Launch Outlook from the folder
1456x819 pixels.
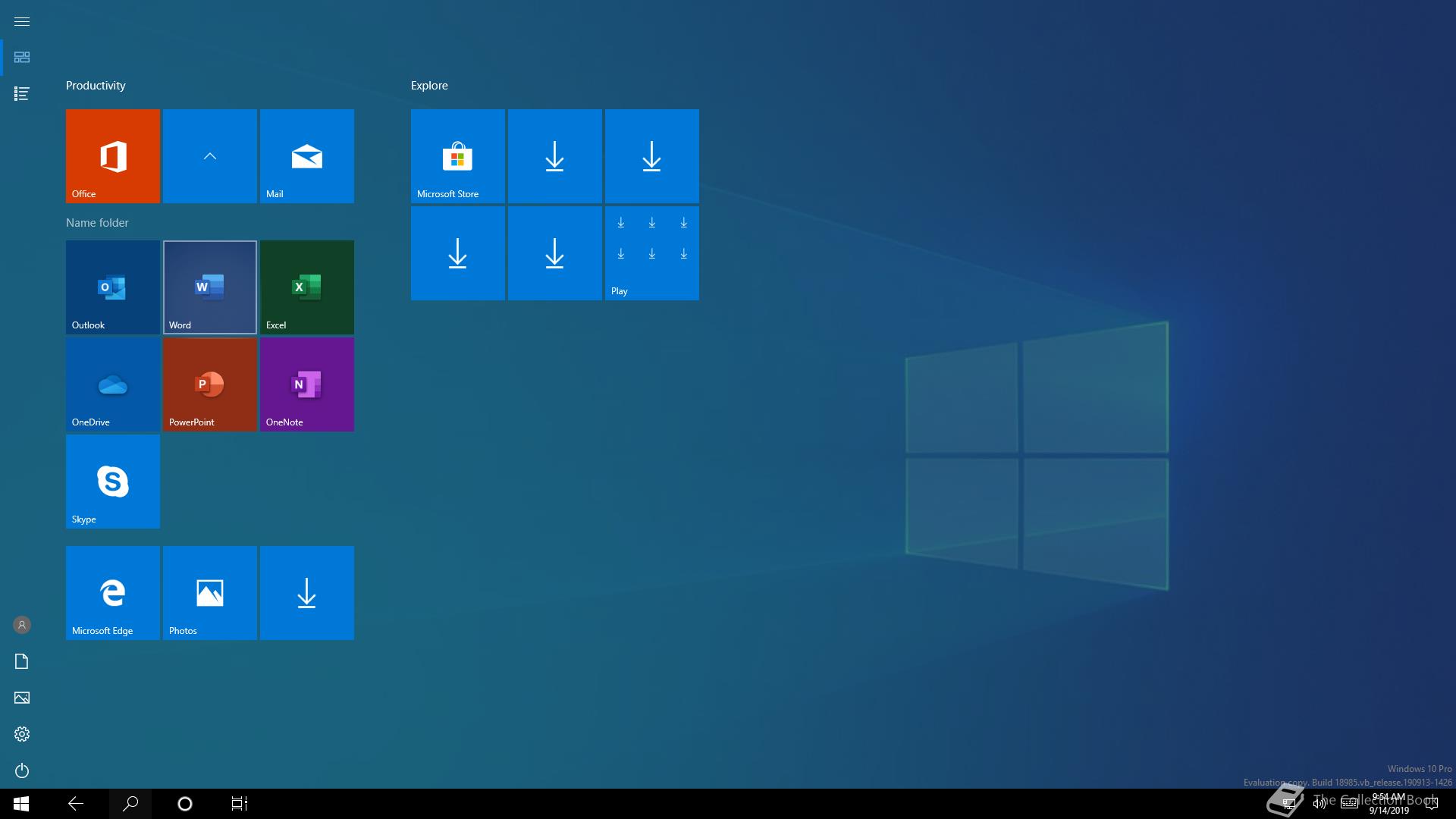pyautogui.click(x=112, y=287)
